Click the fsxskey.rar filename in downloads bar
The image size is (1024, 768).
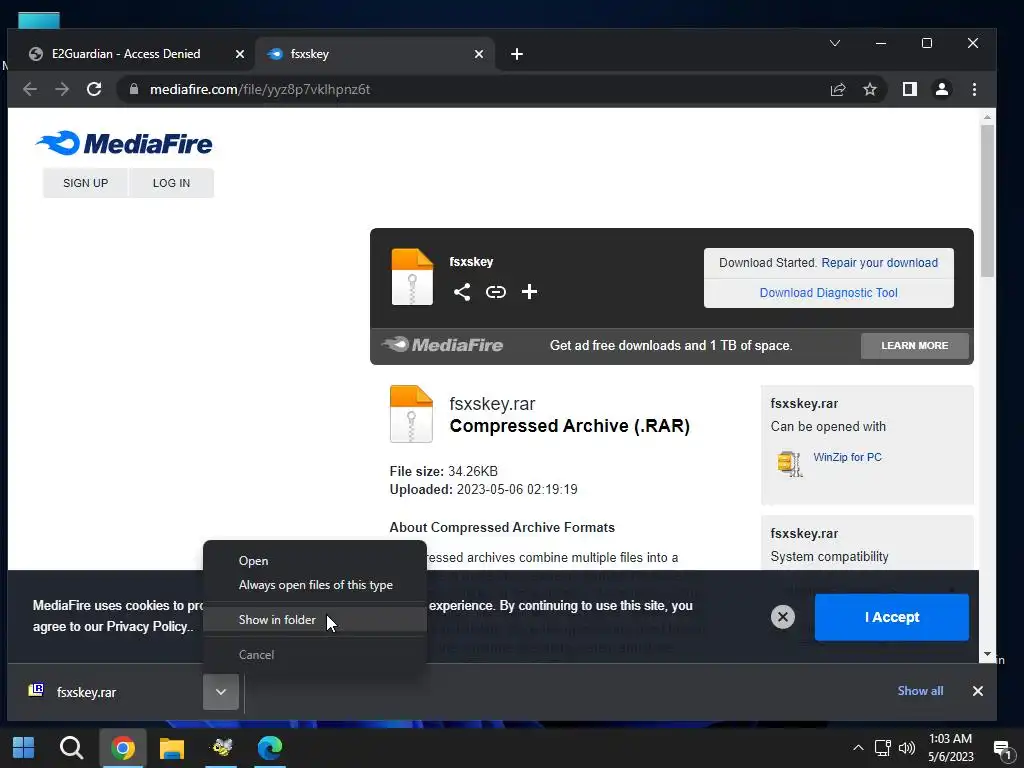click(x=86, y=692)
